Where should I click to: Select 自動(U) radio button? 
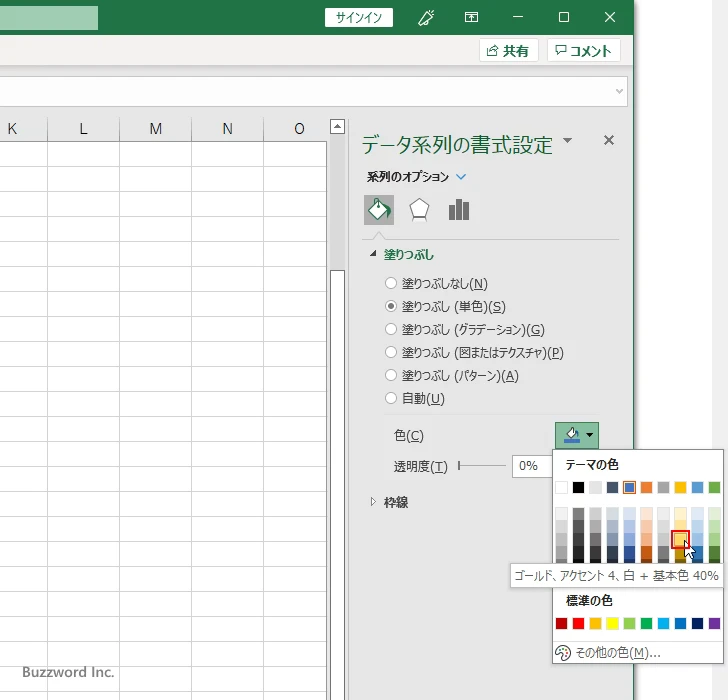391,398
